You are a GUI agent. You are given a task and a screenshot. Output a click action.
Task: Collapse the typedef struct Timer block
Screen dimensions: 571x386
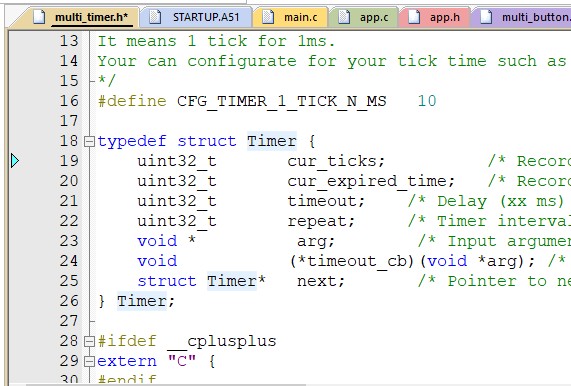(x=89, y=141)
